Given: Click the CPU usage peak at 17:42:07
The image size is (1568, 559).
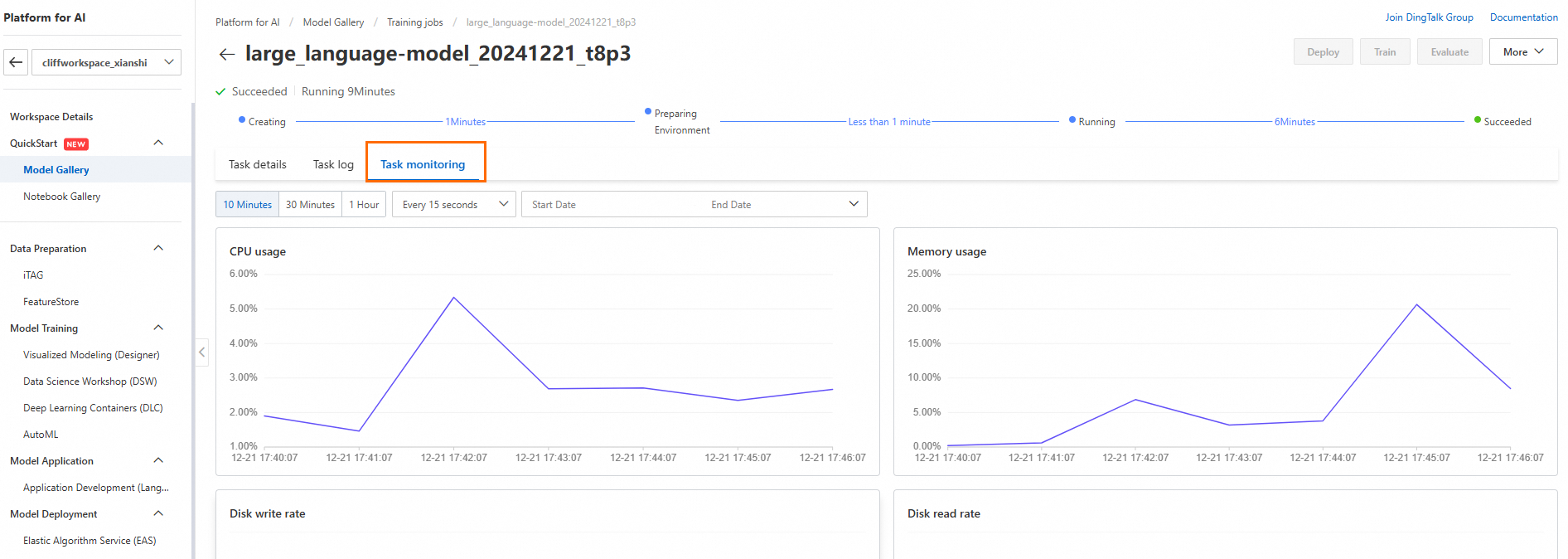Looking at the screenshot, I should point(454,298).
